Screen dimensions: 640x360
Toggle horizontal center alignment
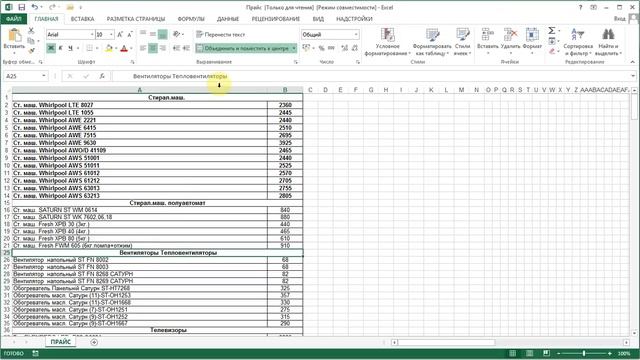click(153, 48)
